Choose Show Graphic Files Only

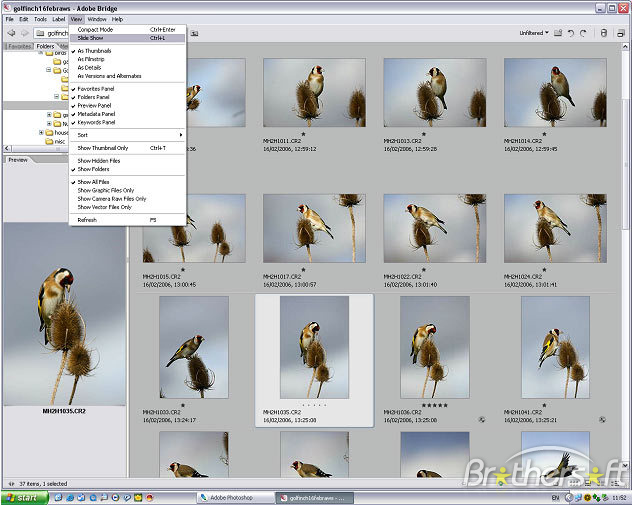tap(127, 190)
